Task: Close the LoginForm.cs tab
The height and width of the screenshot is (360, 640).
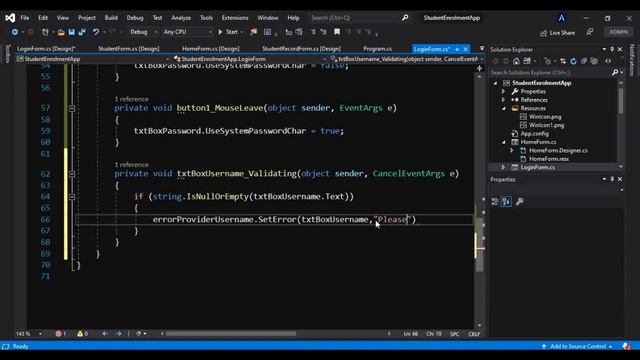Action: (466, 49)
